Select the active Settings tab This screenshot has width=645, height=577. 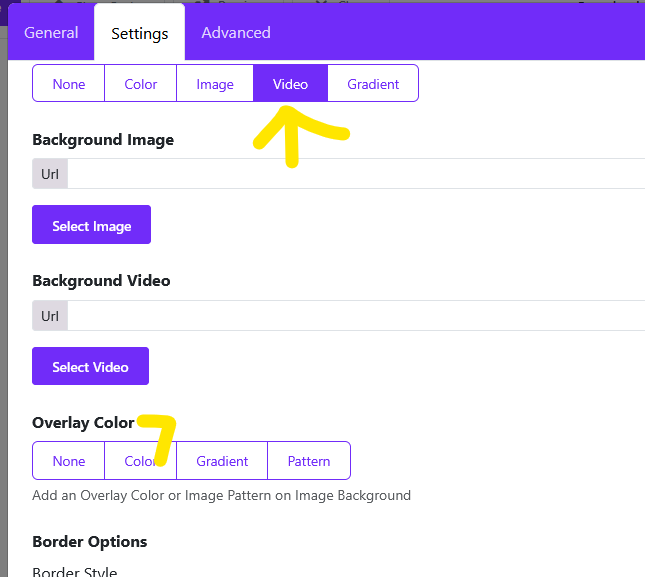click(140, 34)
